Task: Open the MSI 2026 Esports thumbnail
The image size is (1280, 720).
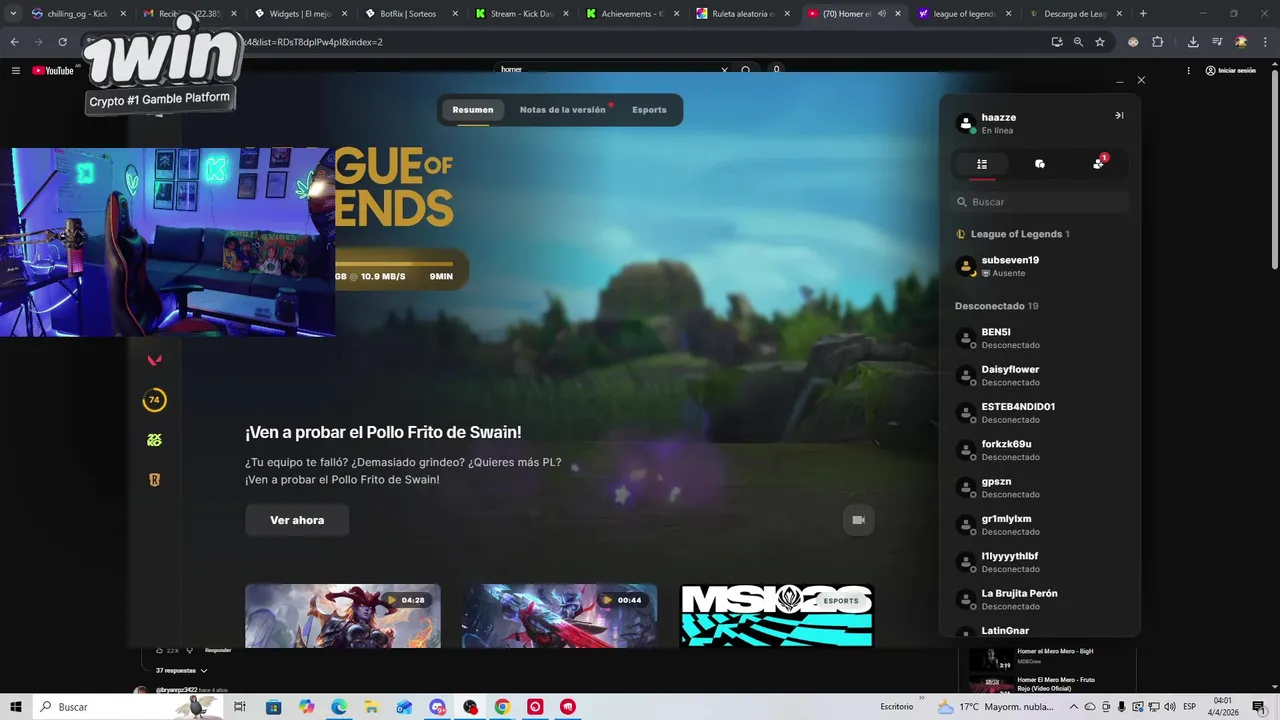Action: point(777,616)
